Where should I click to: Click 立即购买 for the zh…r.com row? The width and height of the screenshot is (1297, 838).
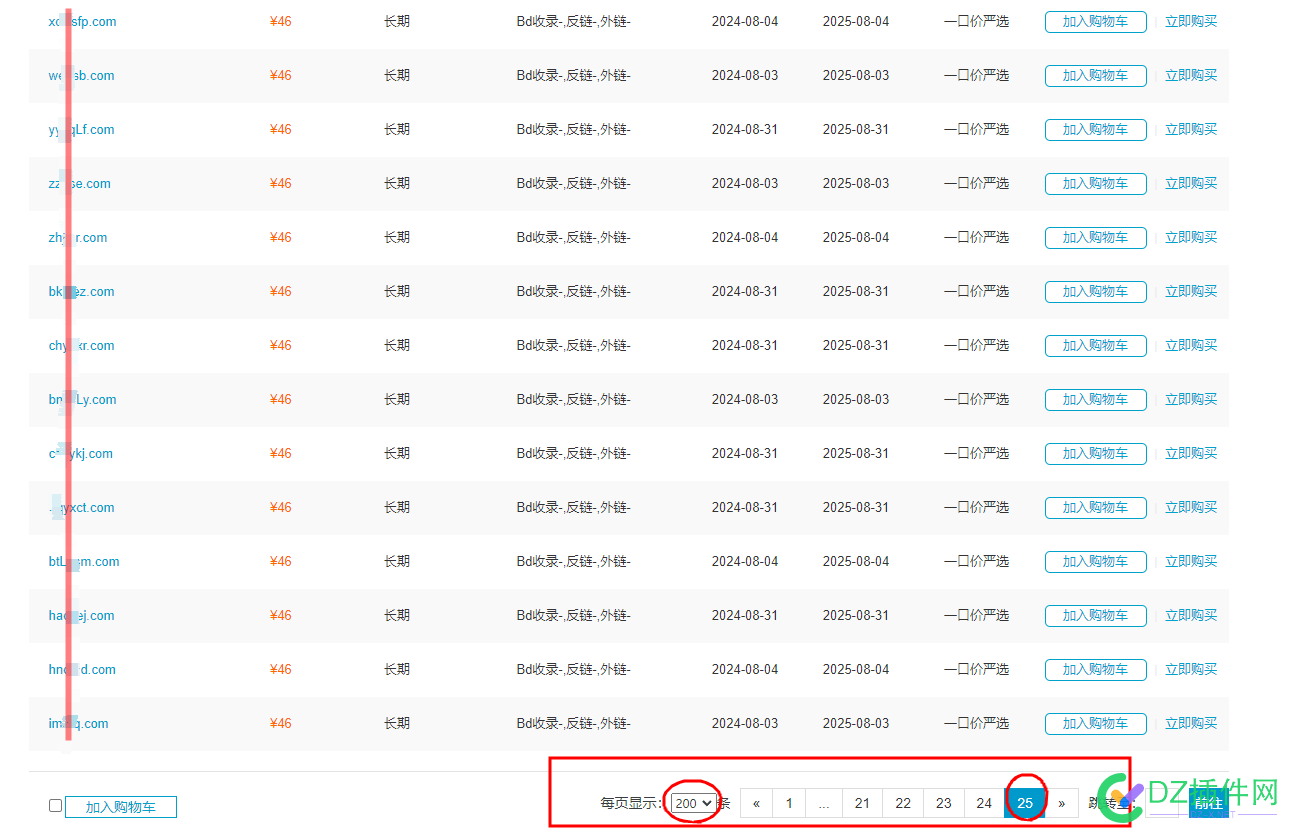coord(1191,237)
